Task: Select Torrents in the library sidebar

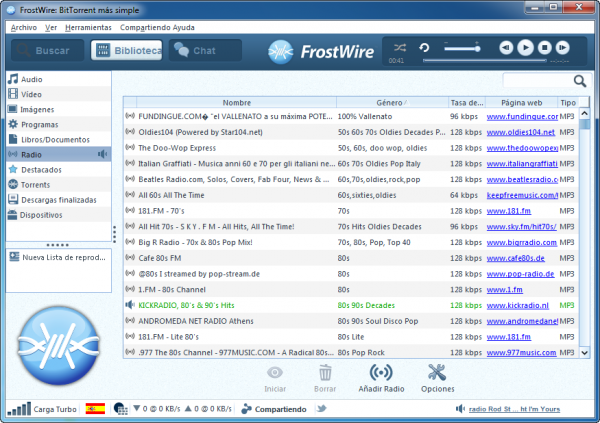Action: coord(35,185)
